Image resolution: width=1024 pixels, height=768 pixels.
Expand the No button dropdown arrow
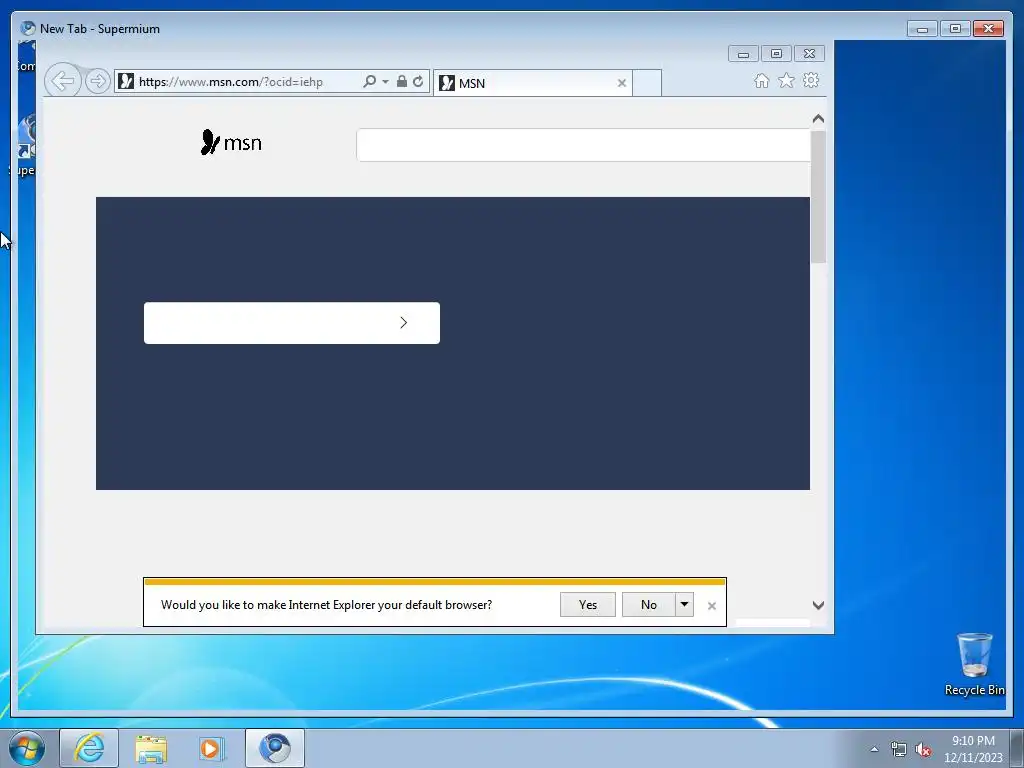(684, 605)
